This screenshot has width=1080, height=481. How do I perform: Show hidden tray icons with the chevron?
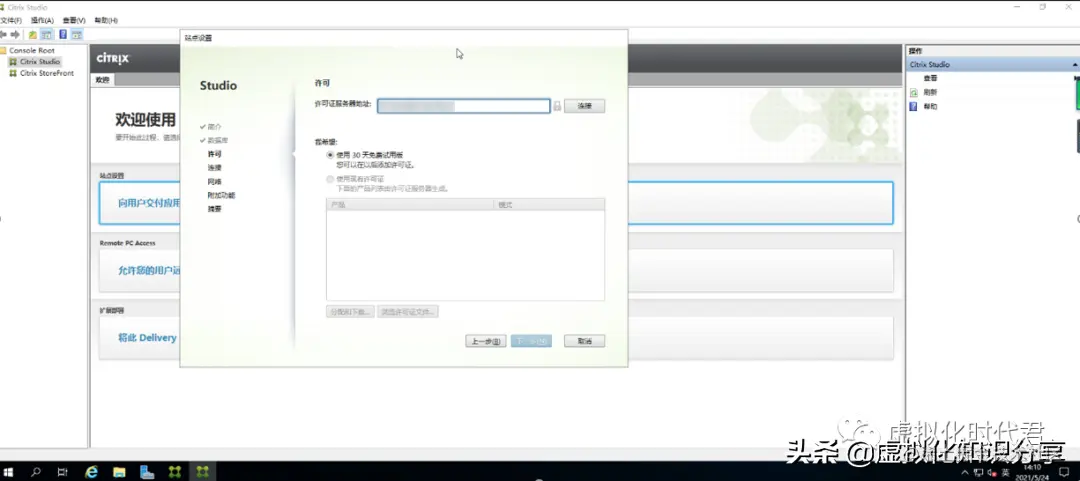point(966,473)
